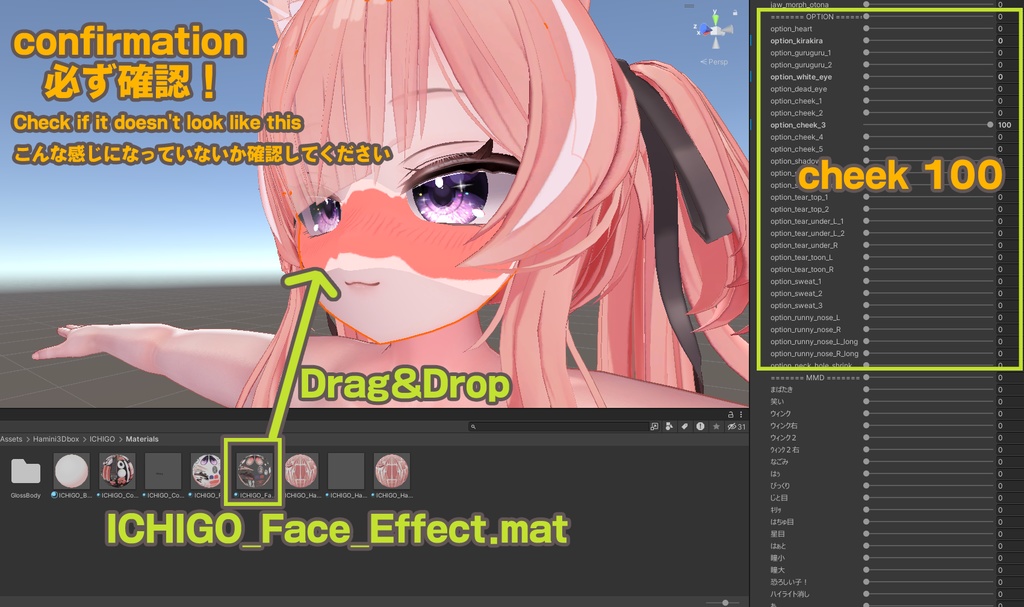Open the label filter in Project toolbar
The image size is (1024, 607).
(x=684, y=427)
